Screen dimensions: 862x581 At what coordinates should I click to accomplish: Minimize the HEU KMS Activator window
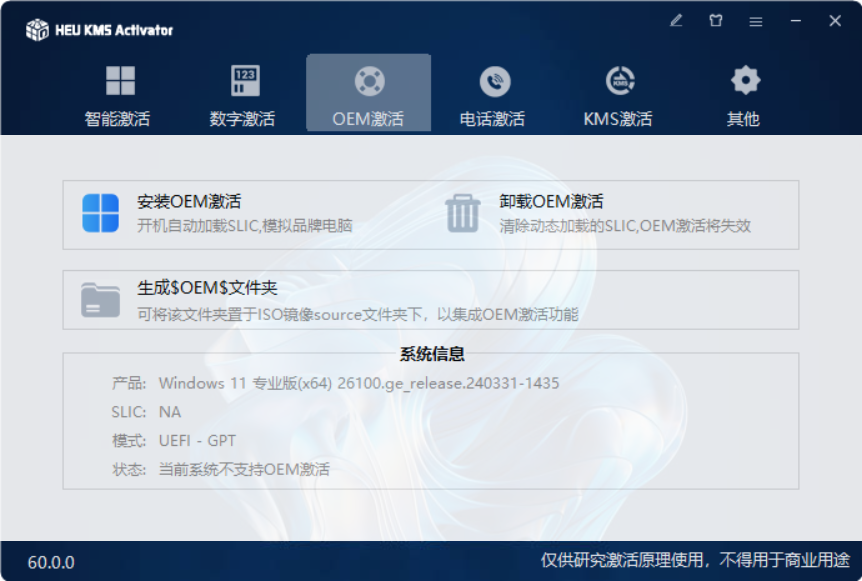(796, 20)
